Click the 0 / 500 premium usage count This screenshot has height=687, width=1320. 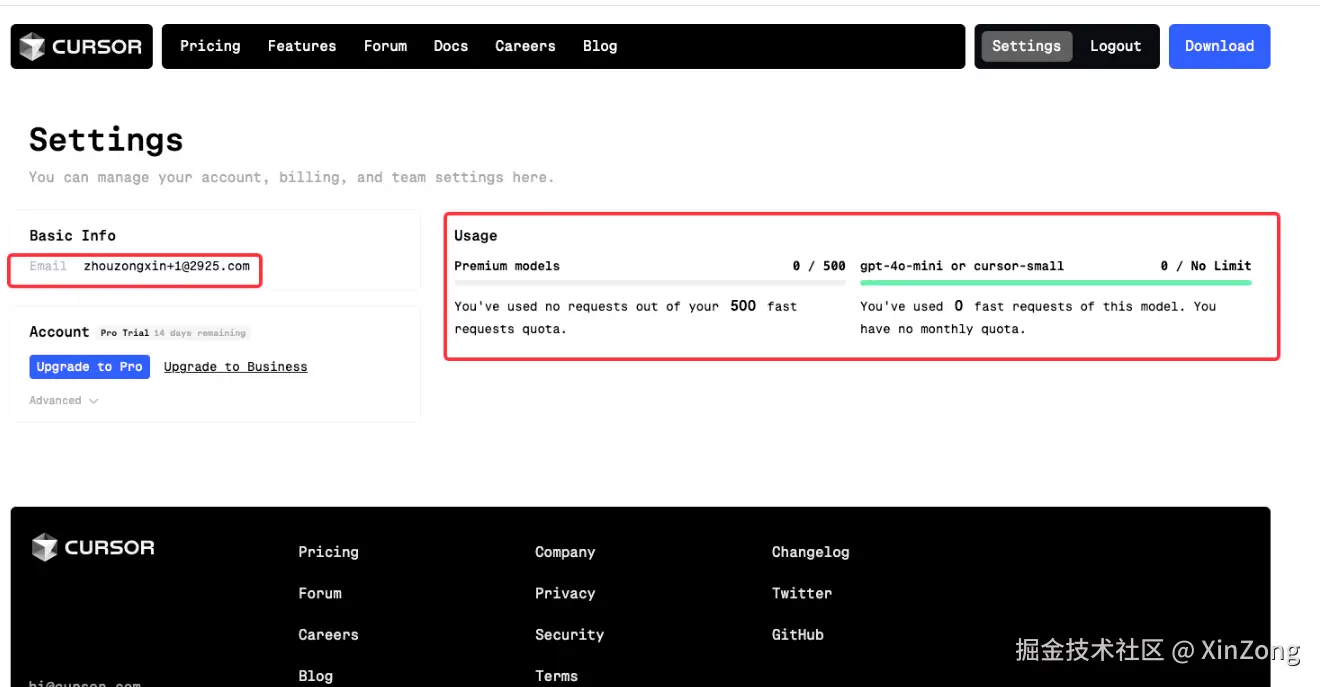pos(819,266)
